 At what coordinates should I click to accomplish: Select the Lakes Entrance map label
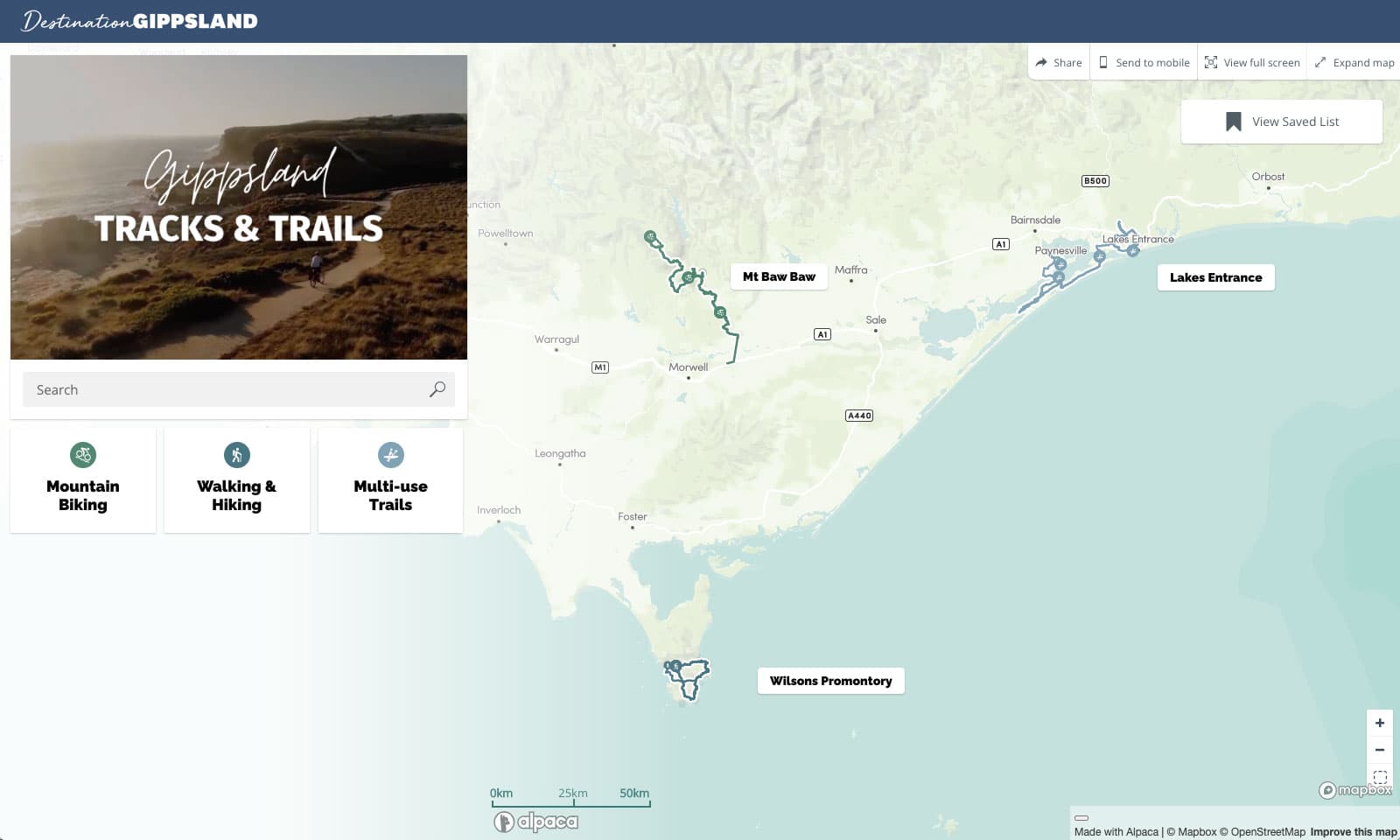point(1215,277)
